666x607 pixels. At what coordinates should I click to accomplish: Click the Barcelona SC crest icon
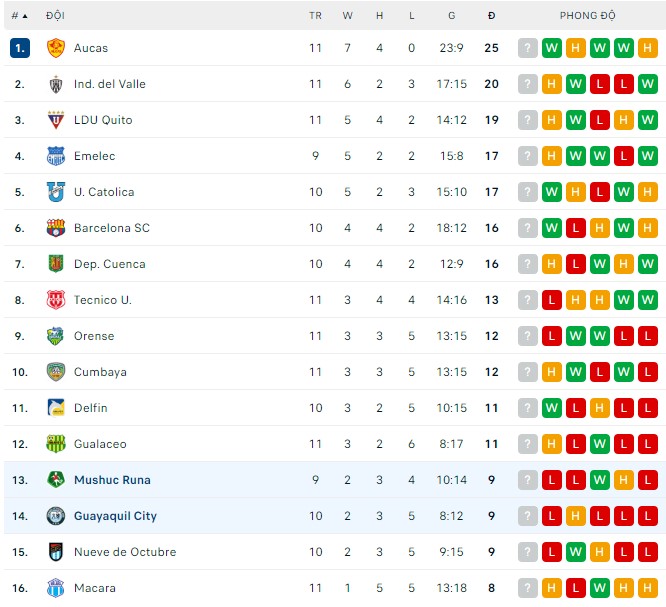[56, 228]
